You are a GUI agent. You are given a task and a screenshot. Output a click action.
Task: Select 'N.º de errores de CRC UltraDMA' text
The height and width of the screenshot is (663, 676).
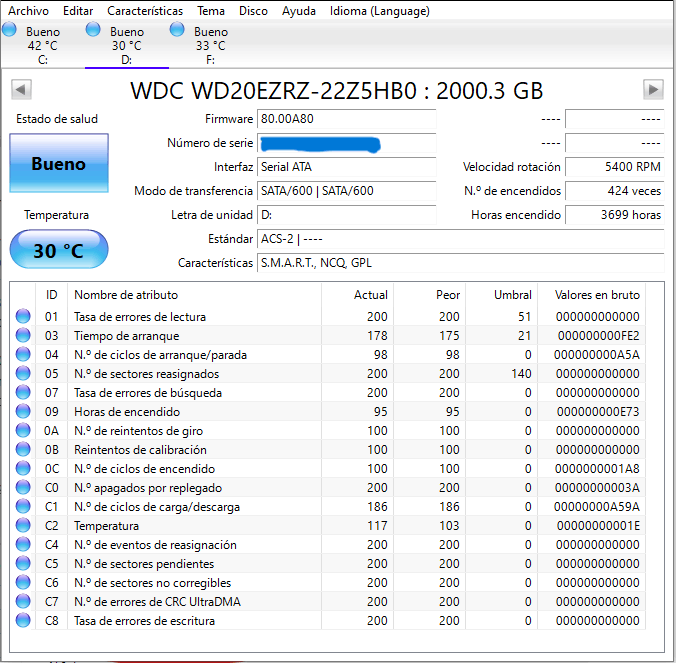pos(157,602)
